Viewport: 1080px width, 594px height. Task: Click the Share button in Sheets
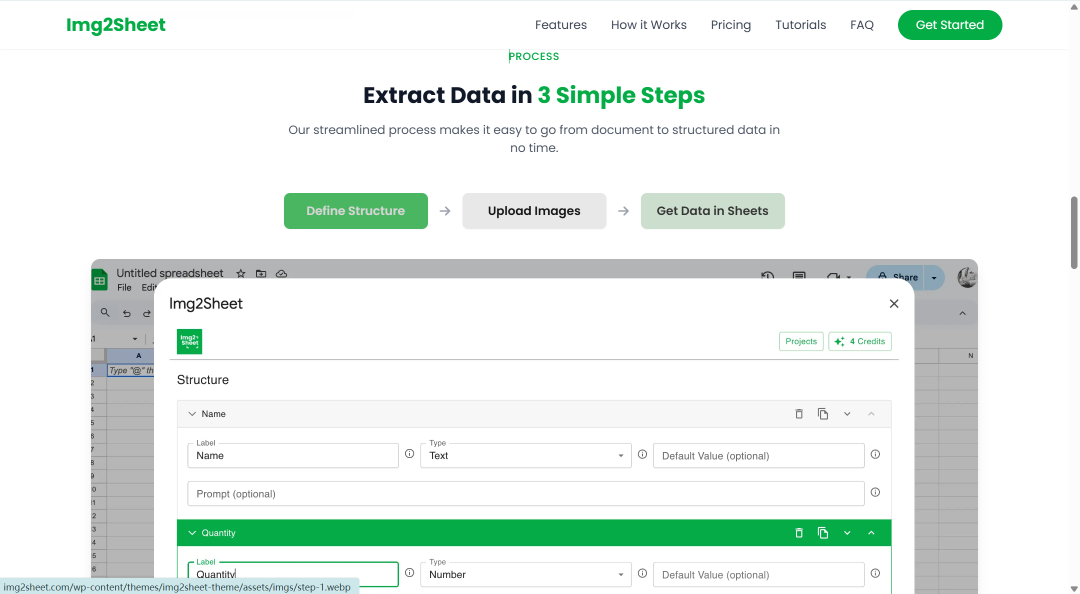click(897, 277)
